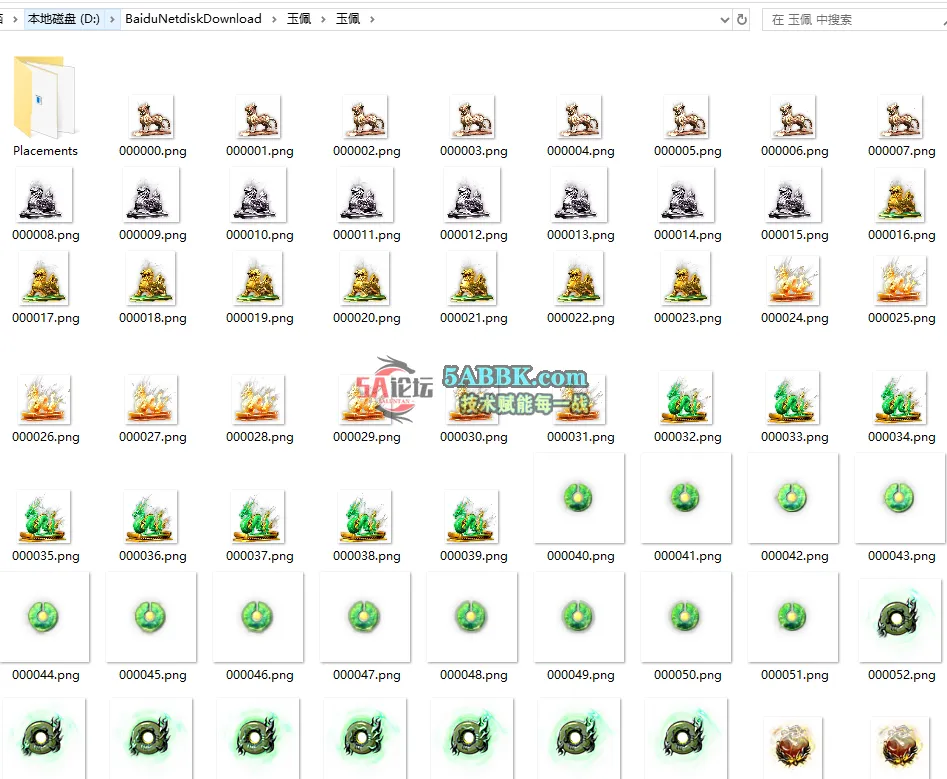Screen dimensions: 947x779
Task: Open the jade pendant image 000040.png
Action: click(x=579, y=499)
